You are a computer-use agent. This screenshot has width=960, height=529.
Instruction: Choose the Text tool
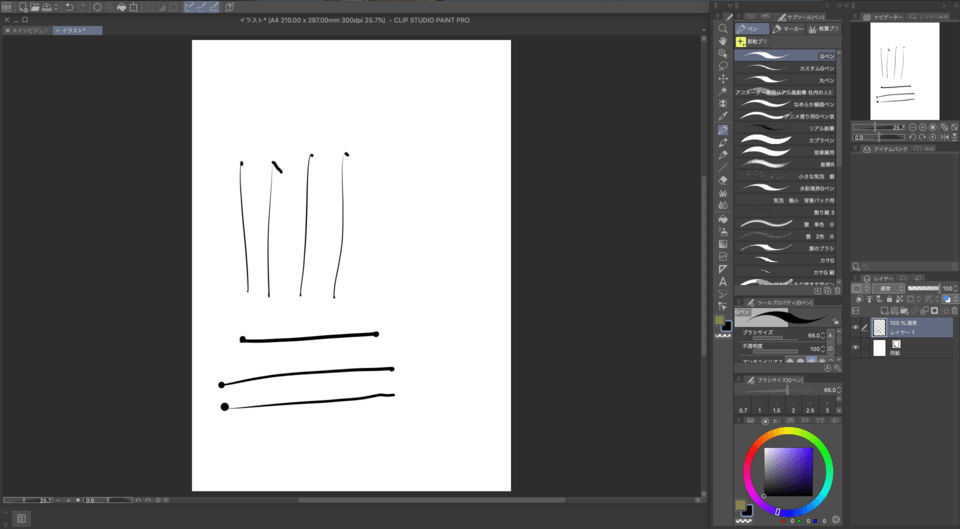(723, 282)
